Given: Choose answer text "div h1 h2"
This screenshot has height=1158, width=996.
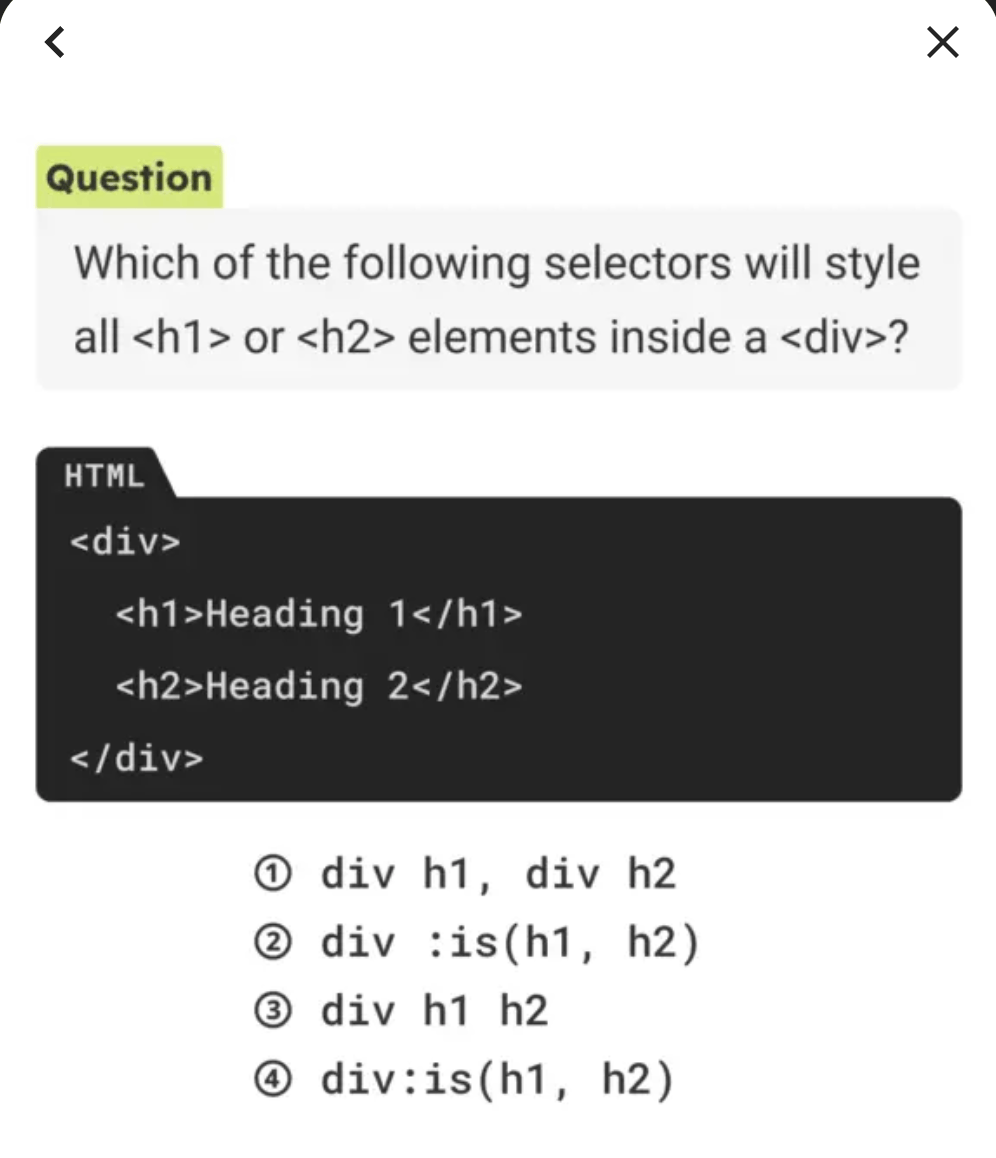Looking at the screenshot, I should [x=434, y=1012].
